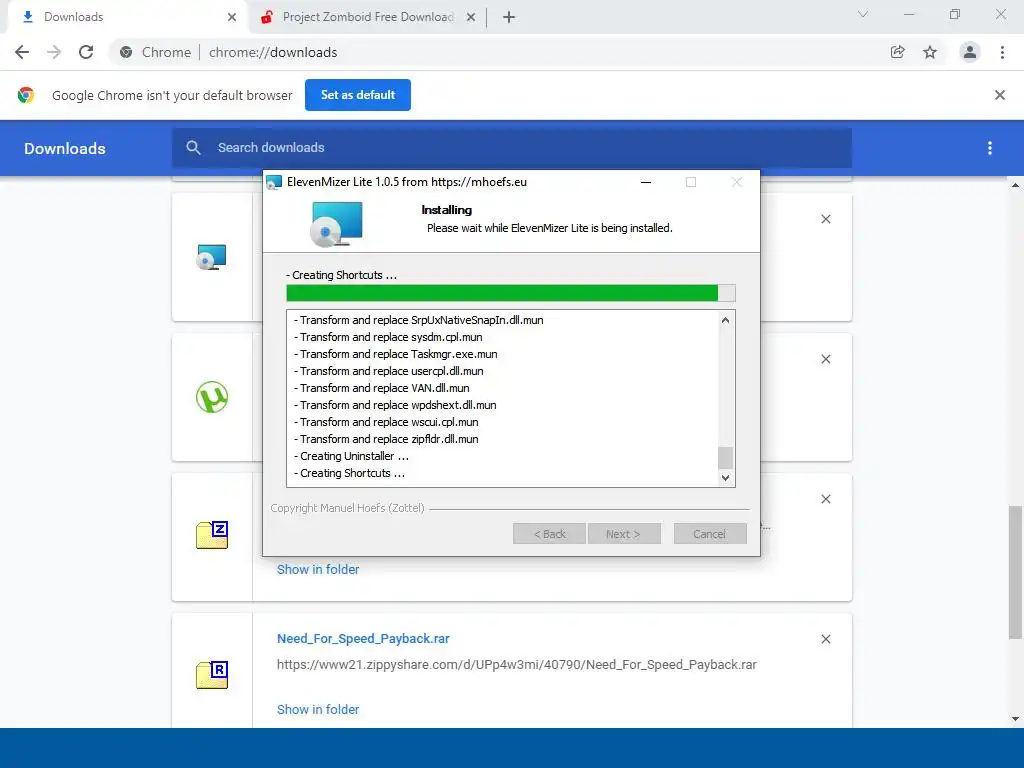Viewport: 1024px width, 768px height.
Task: Click the Search downloads field
Action: [x=512, y=148]
